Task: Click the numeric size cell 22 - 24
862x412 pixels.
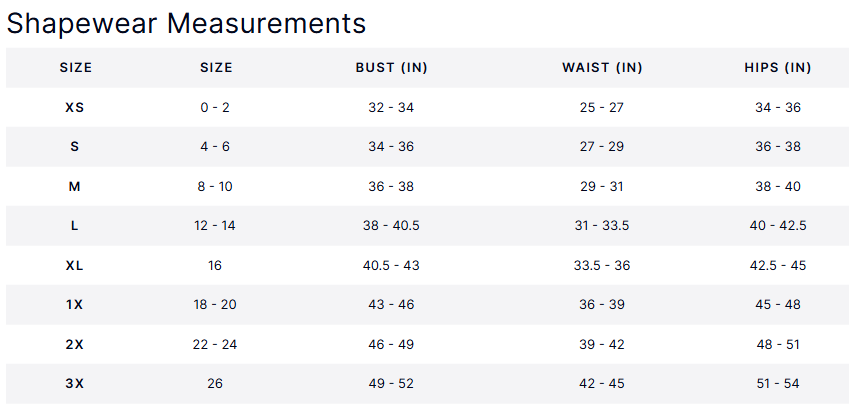Action: (215, 344)
